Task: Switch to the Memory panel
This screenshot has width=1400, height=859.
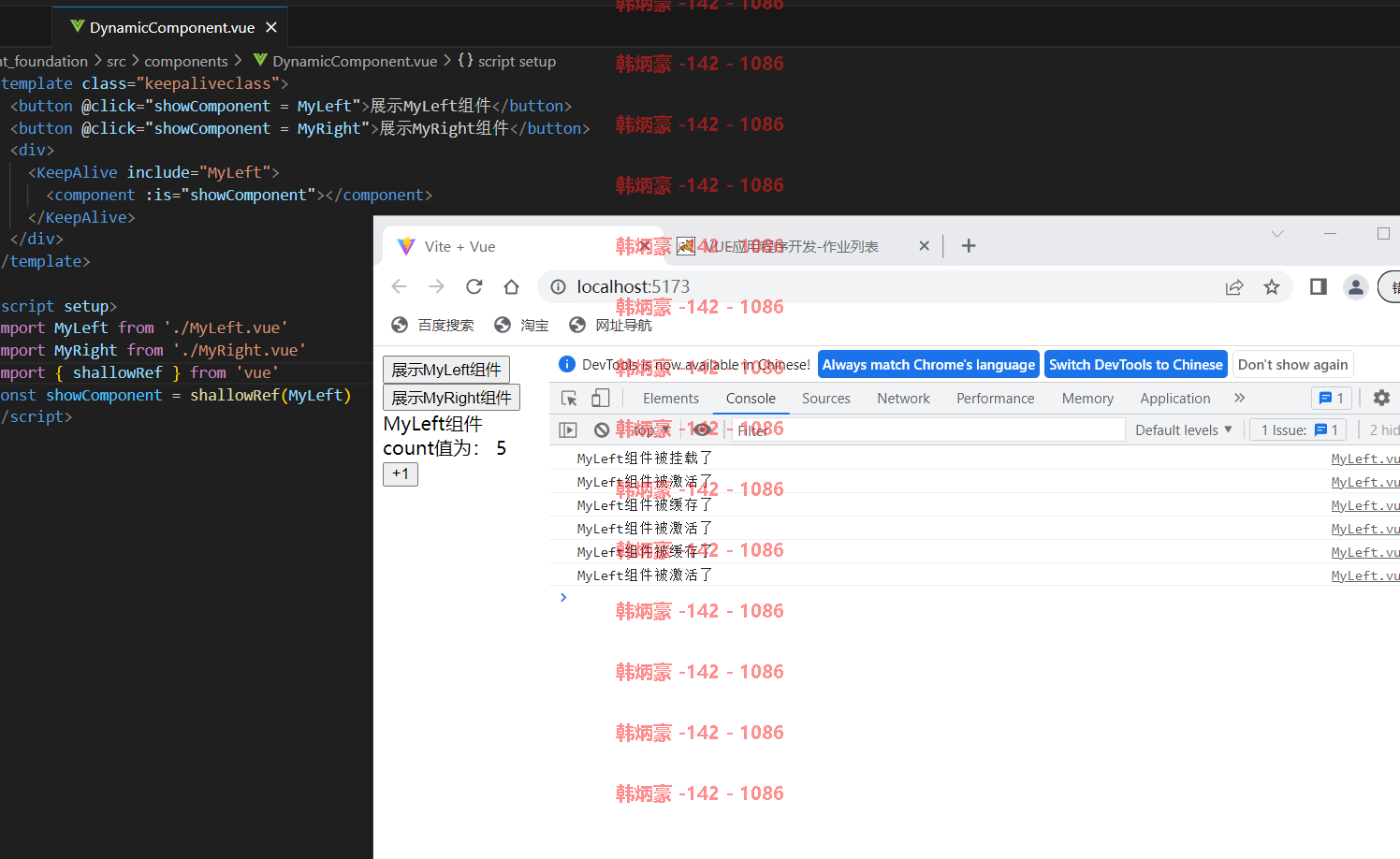Action: click(1087, 398)
